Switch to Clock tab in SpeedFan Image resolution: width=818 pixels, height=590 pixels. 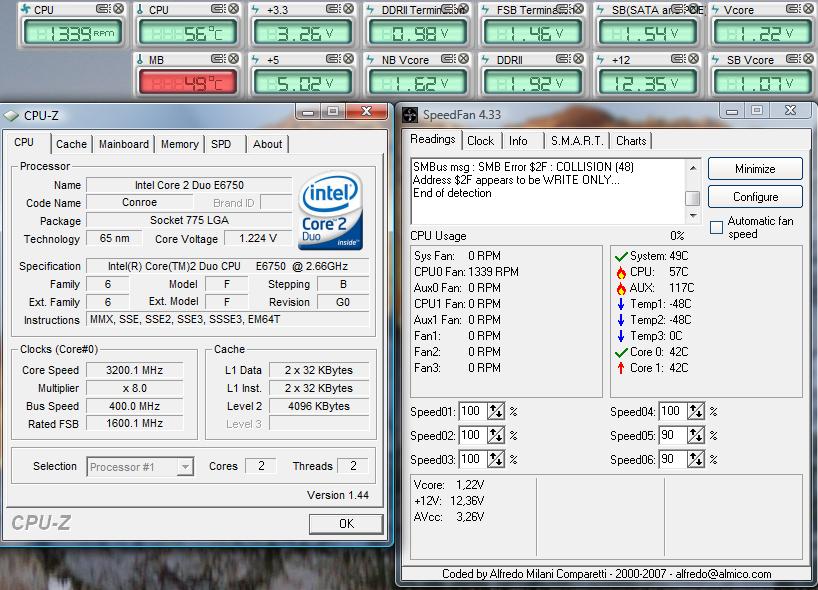(480, 141)
